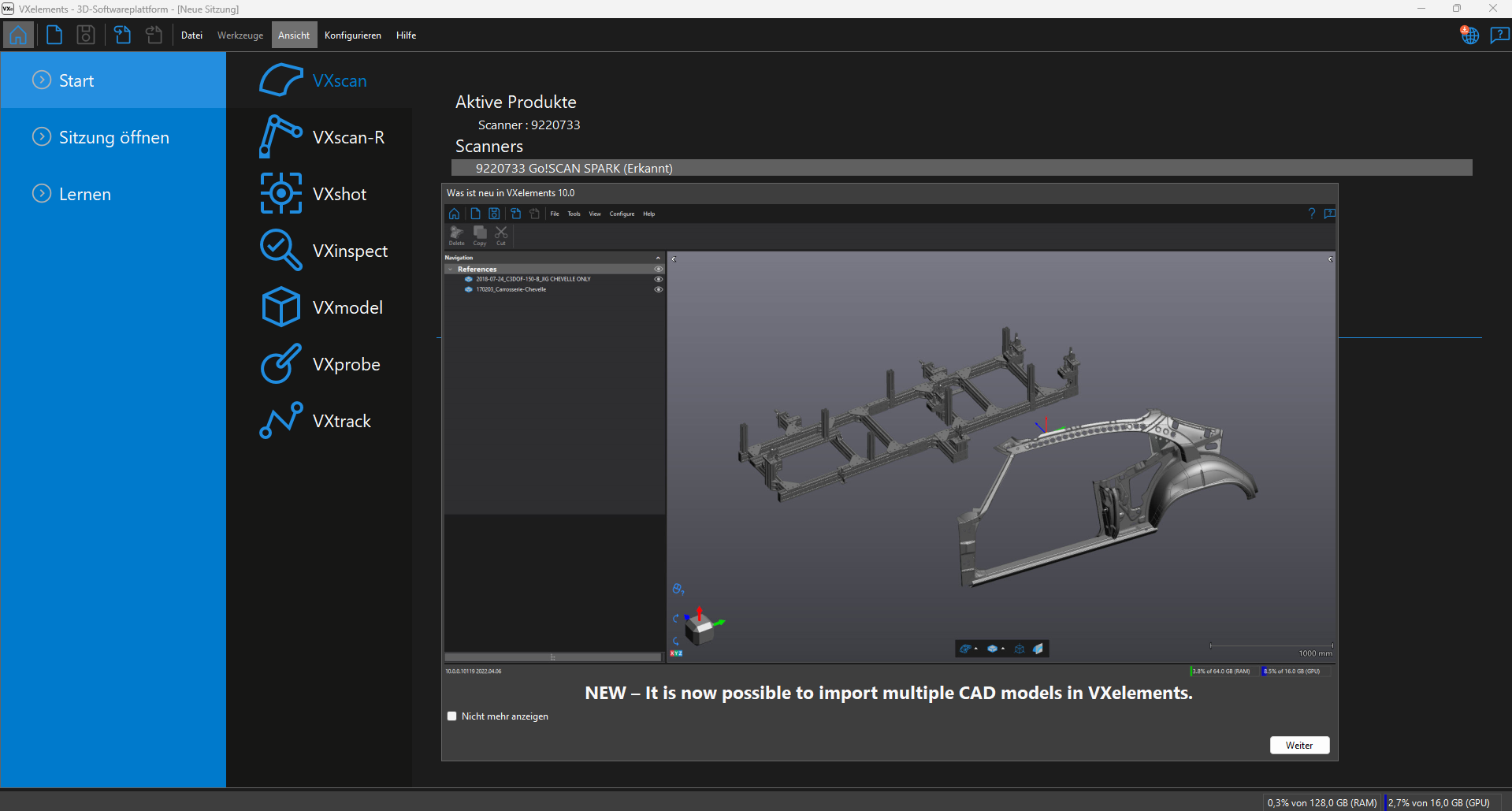
Task: Click the globe notification icon
Action: (x=1469, y=35)
